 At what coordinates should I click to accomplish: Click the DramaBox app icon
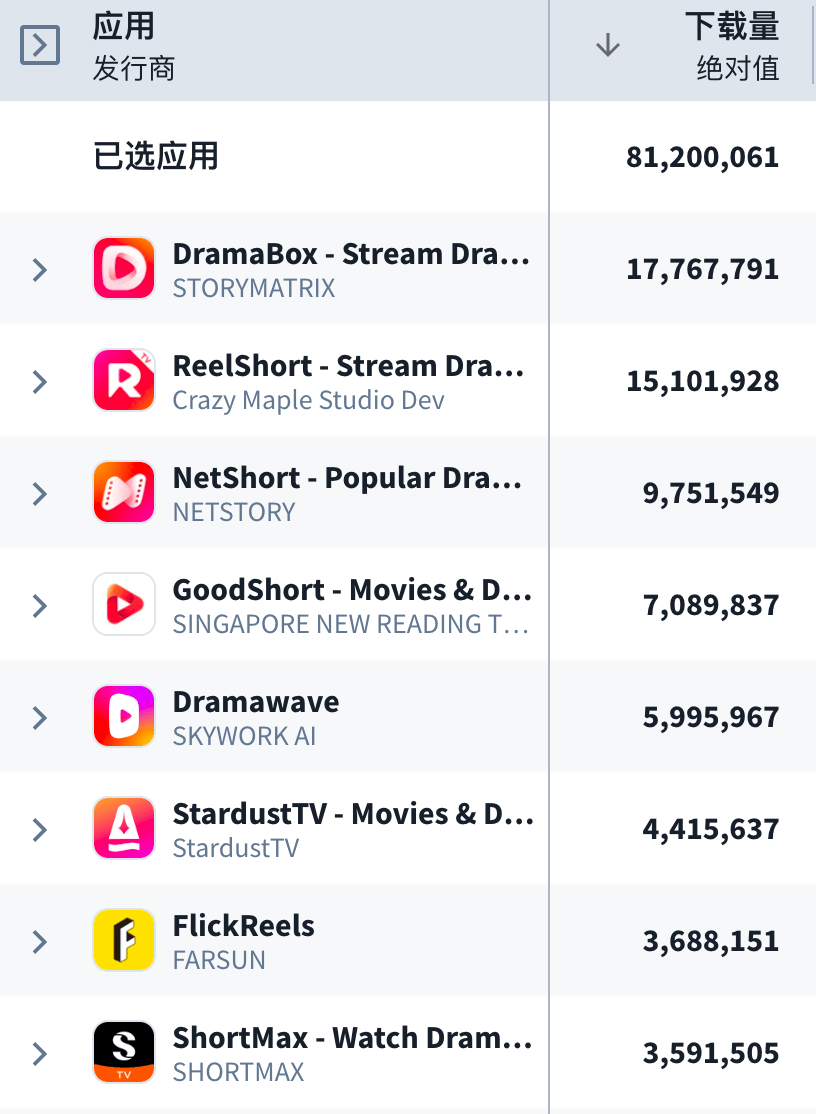coord(124,268)
